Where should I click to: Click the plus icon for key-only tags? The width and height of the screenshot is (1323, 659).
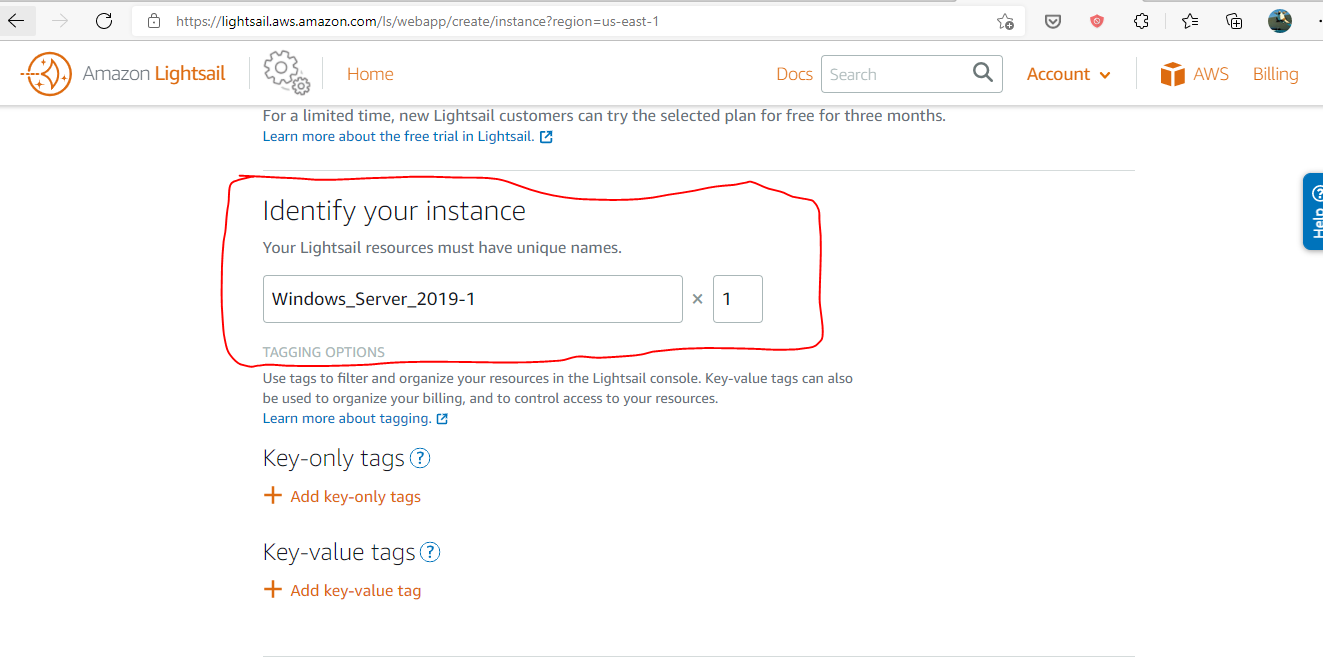pyautogui.click(x=272, y=495)
